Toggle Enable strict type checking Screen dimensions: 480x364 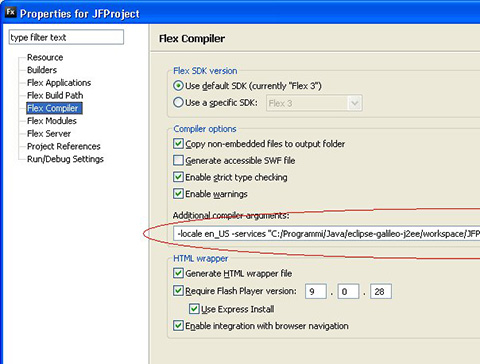click(x=178, y=177)
